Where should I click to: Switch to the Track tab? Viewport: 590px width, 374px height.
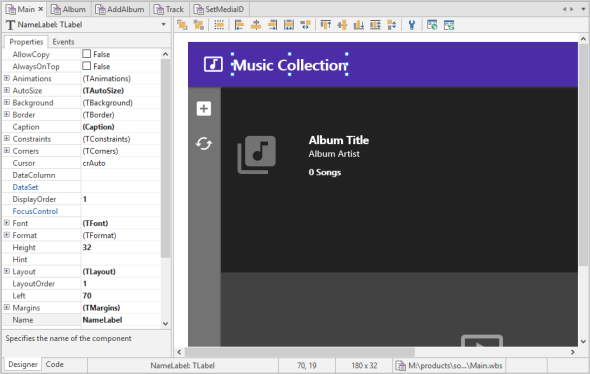pos(169,9)
